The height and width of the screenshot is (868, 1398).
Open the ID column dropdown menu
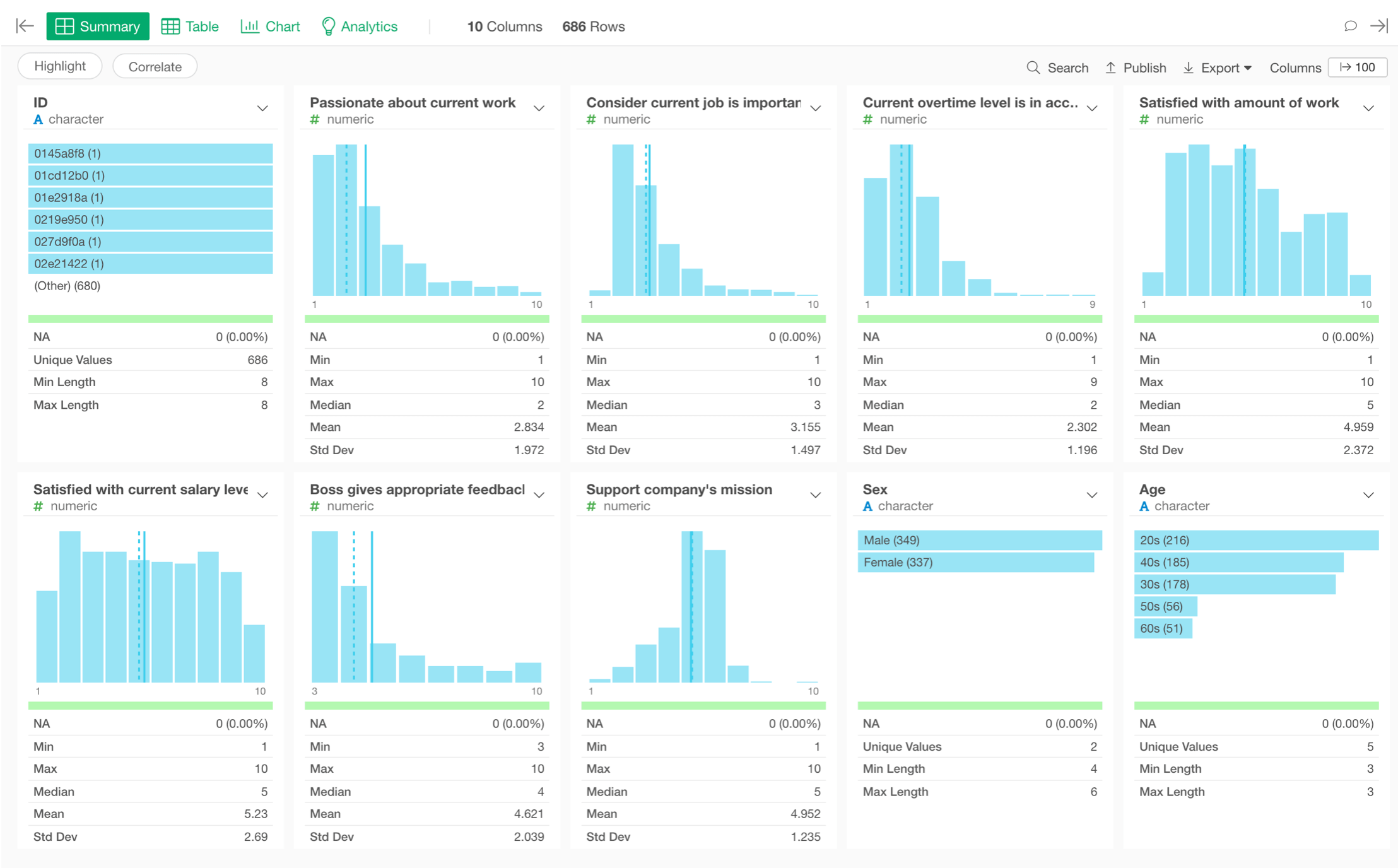[263, 108]
